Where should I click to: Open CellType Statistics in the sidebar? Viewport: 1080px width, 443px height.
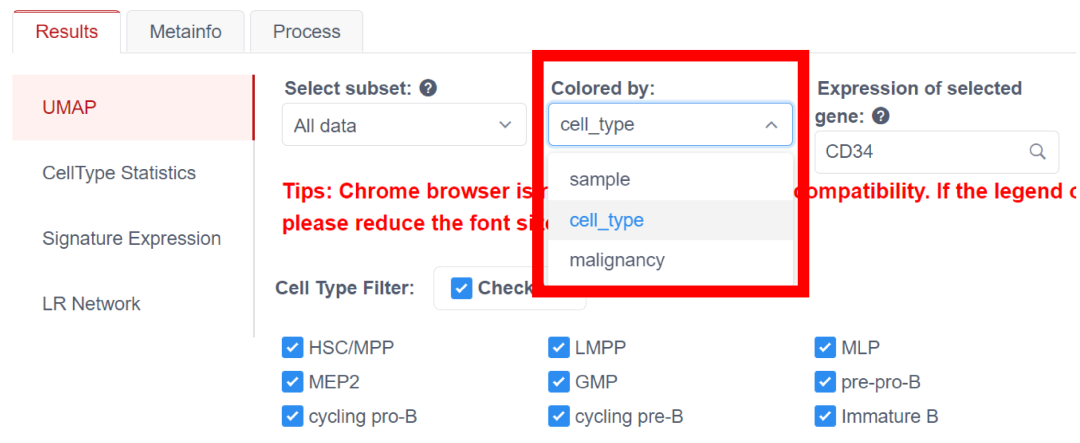pos(119,173)
